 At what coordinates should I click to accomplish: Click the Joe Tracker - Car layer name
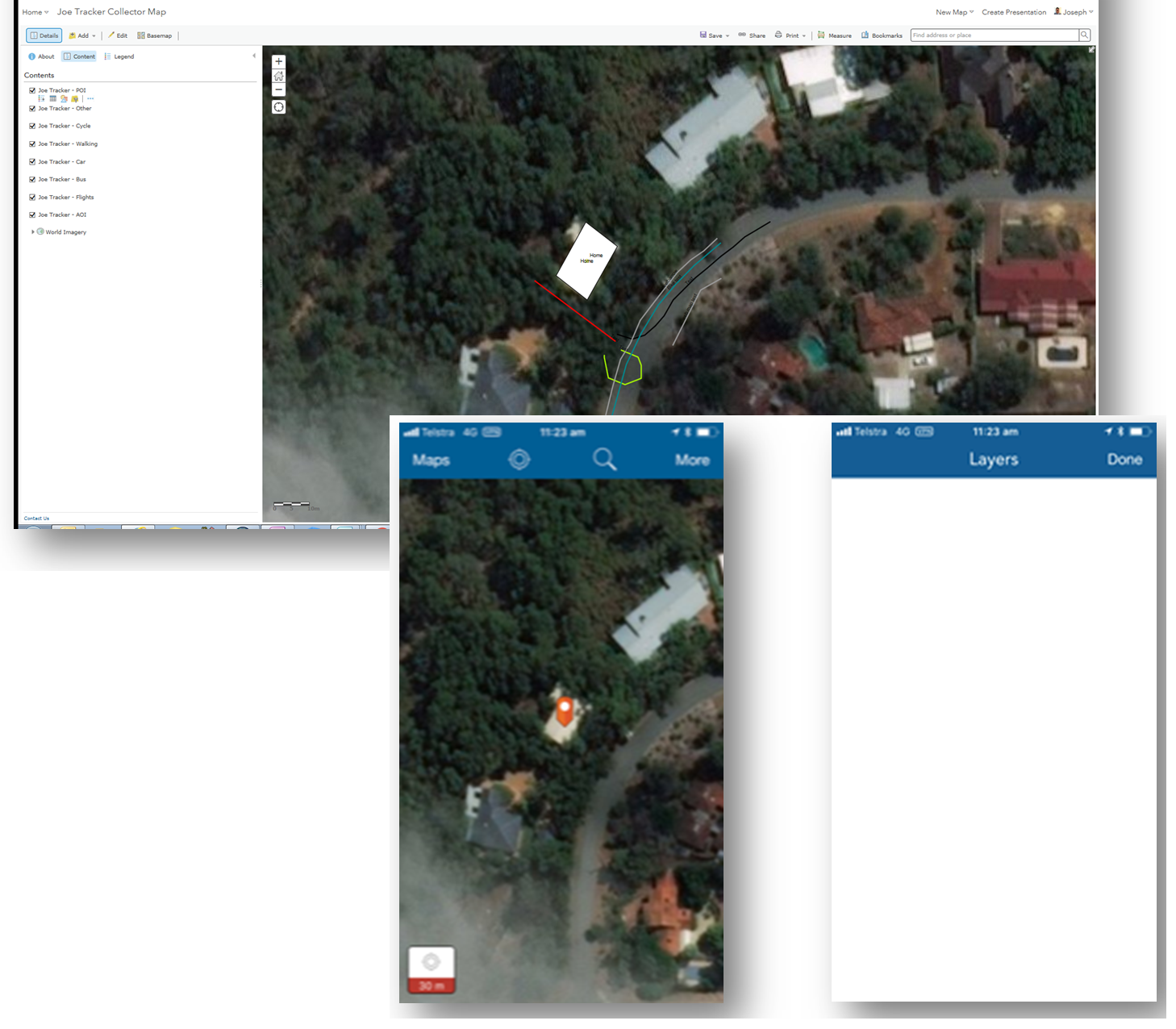[61, 161]
